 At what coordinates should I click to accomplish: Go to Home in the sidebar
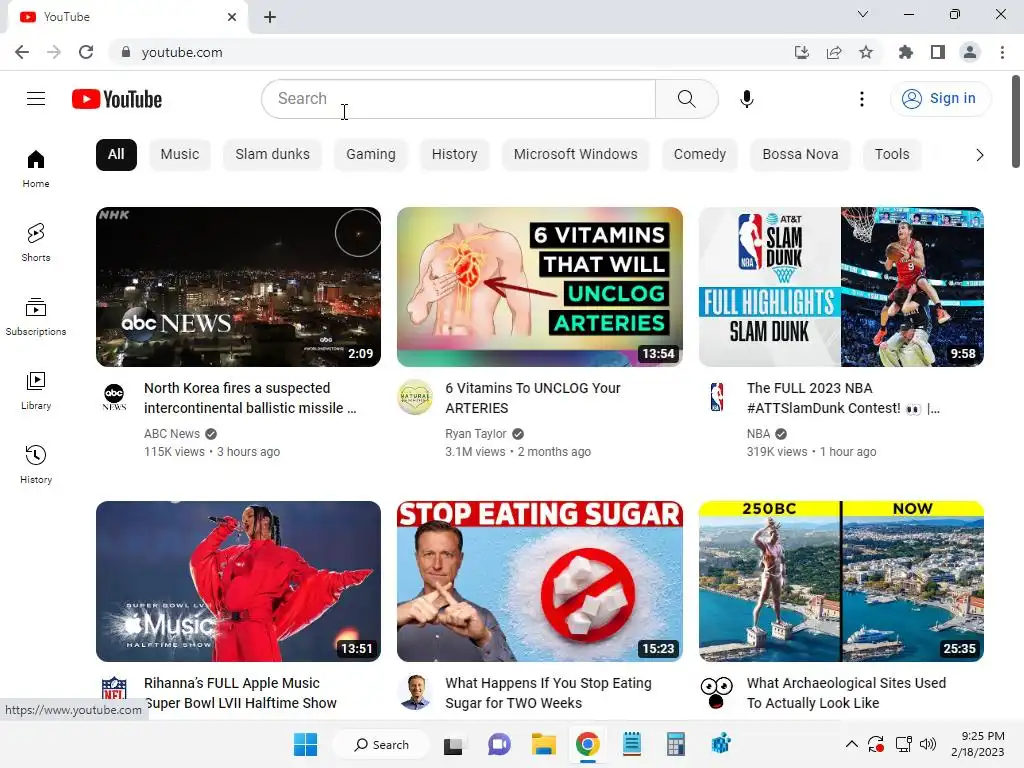click(x=36, y=168)
